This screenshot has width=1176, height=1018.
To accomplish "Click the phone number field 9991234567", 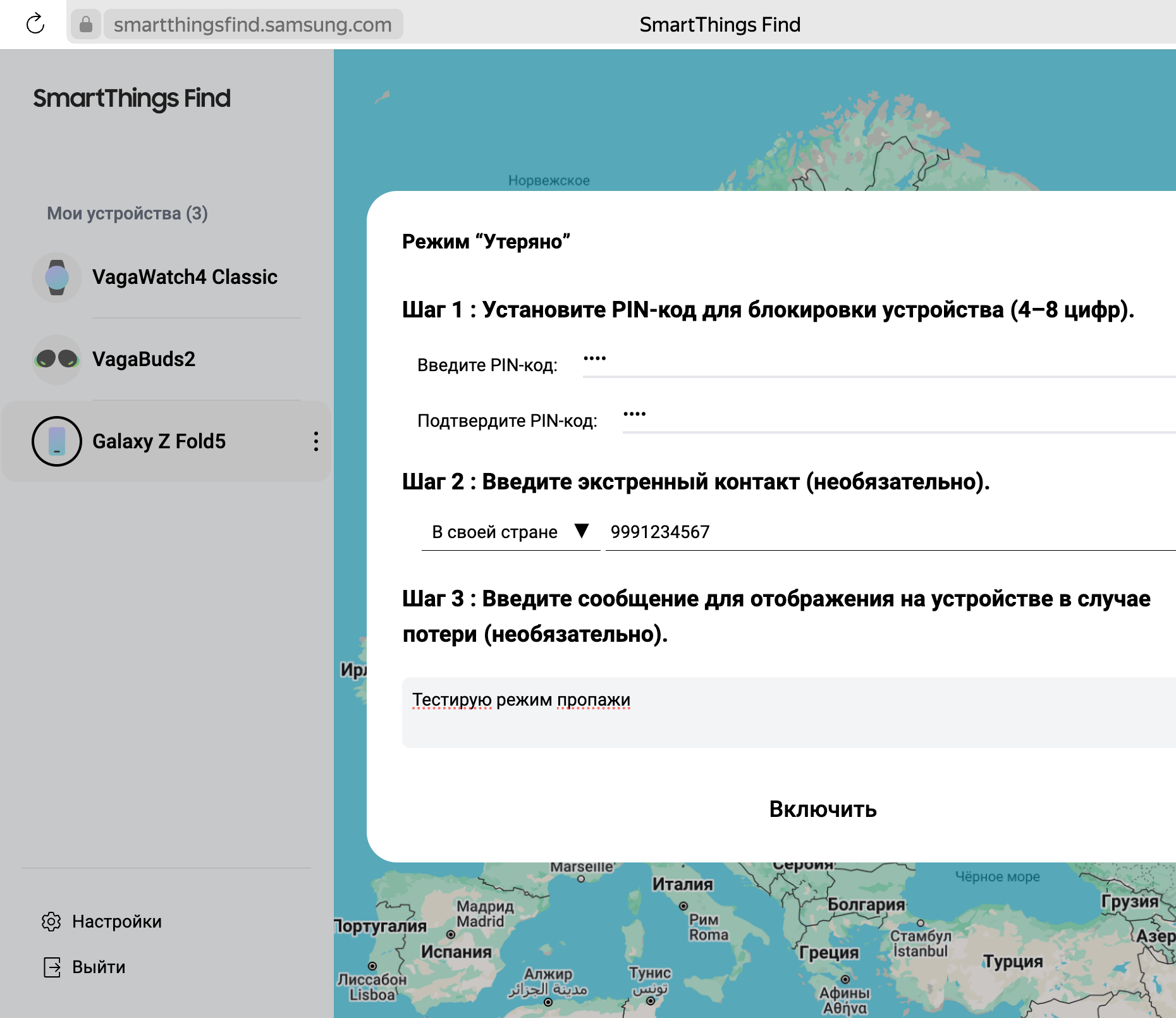I will click(890, 532).
